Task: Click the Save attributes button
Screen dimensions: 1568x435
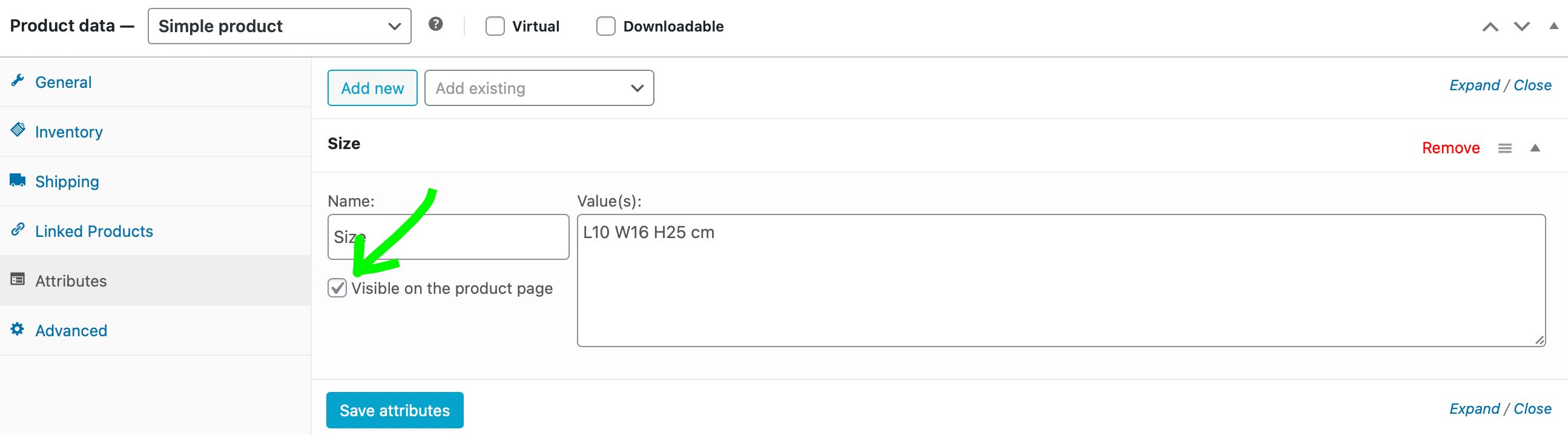Action: 395,410
